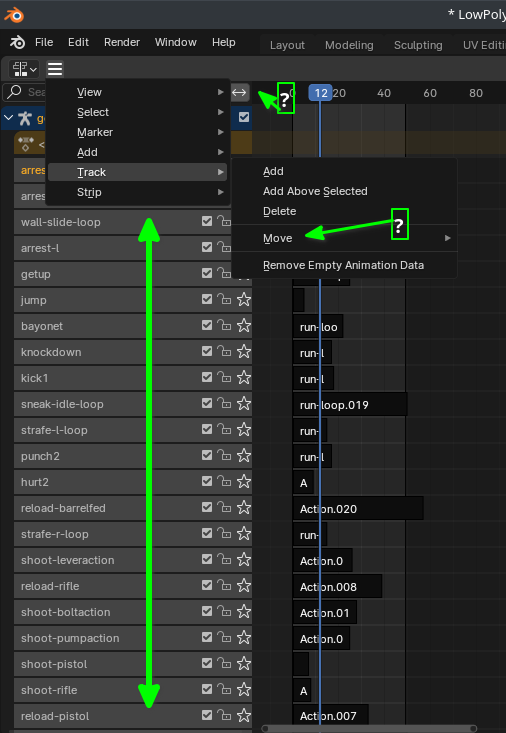Click the star icon on hurt2 track

click(244, 481)
